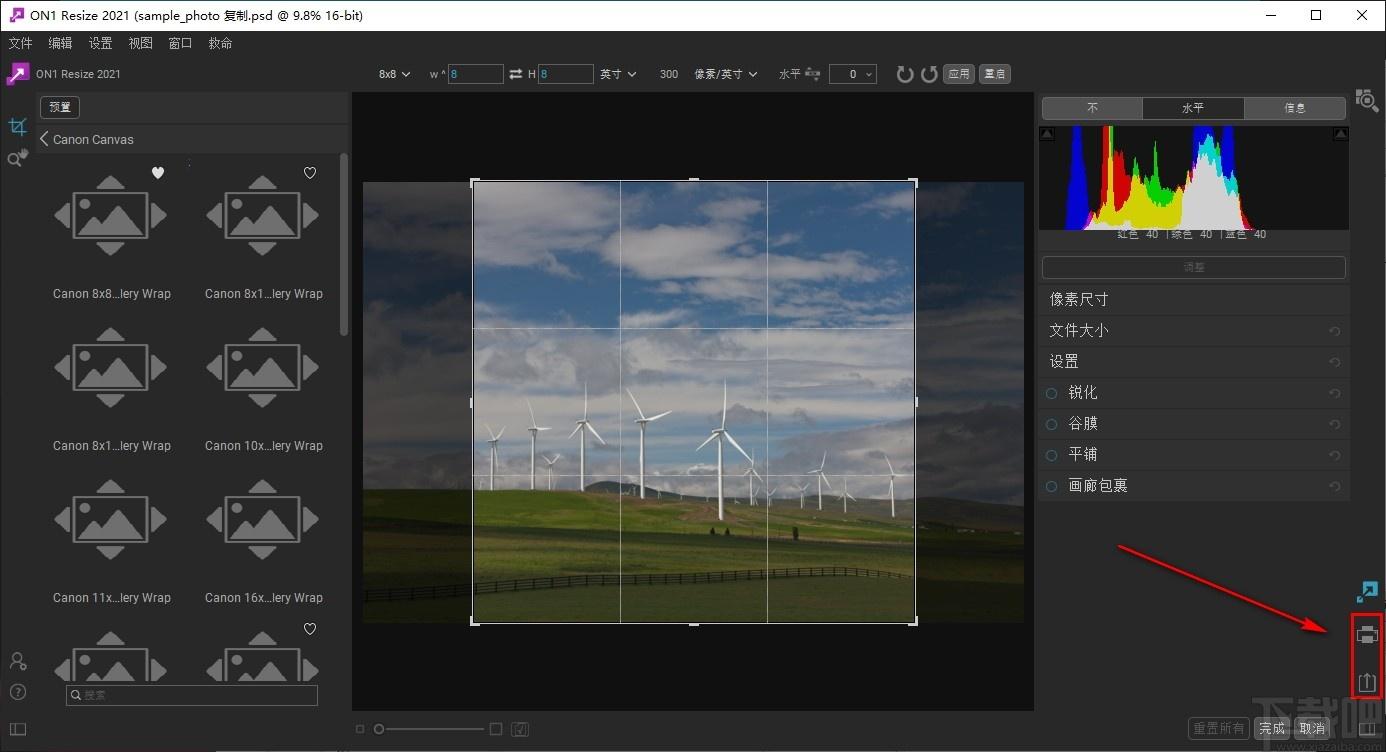The image size is (1386, 752).
Task: Click the 应用 button
Action: 959,74
